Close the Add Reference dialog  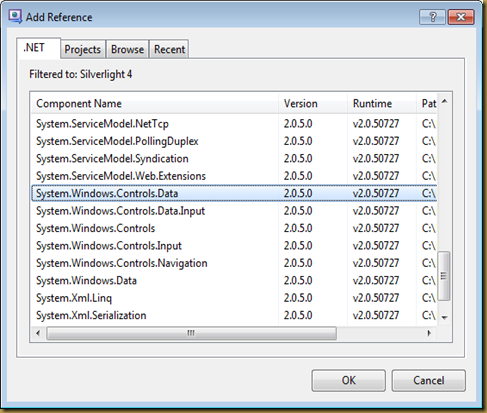coord(461,17)
